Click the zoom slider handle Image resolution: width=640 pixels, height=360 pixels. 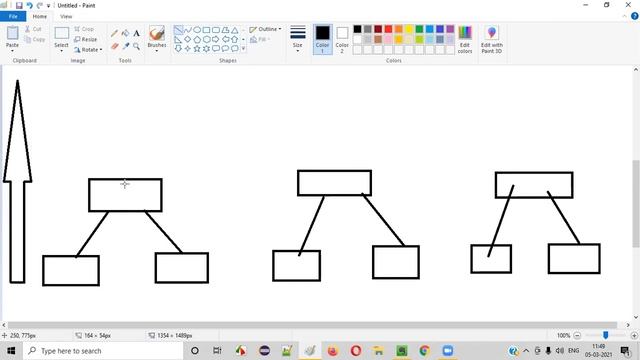coord(606,335)
